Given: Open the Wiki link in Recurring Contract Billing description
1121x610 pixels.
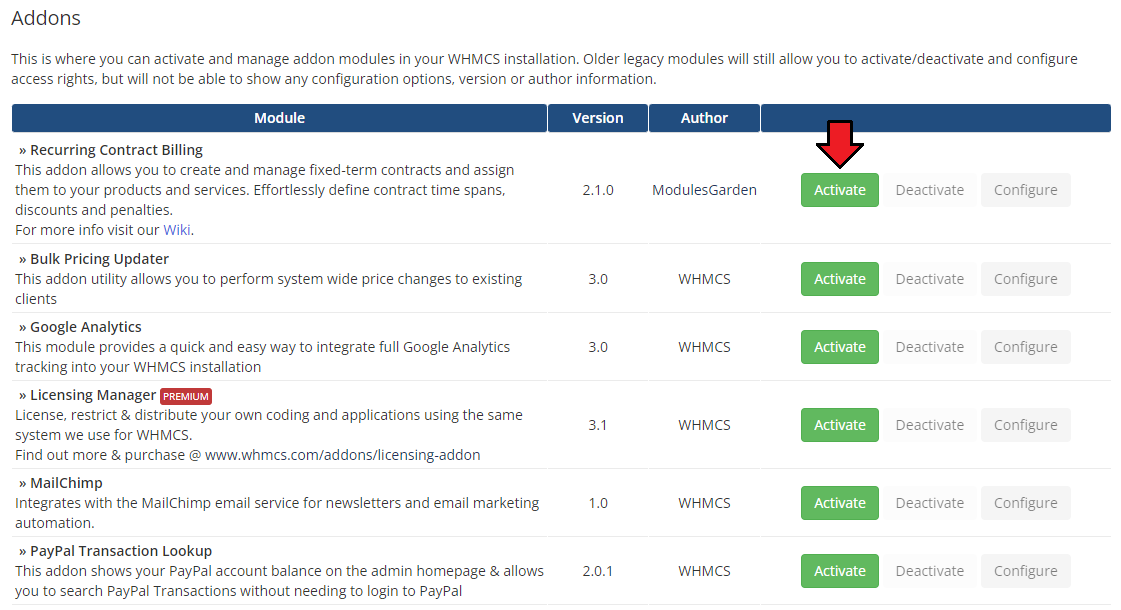Looking at the screenshot, I should coord(177,230).
